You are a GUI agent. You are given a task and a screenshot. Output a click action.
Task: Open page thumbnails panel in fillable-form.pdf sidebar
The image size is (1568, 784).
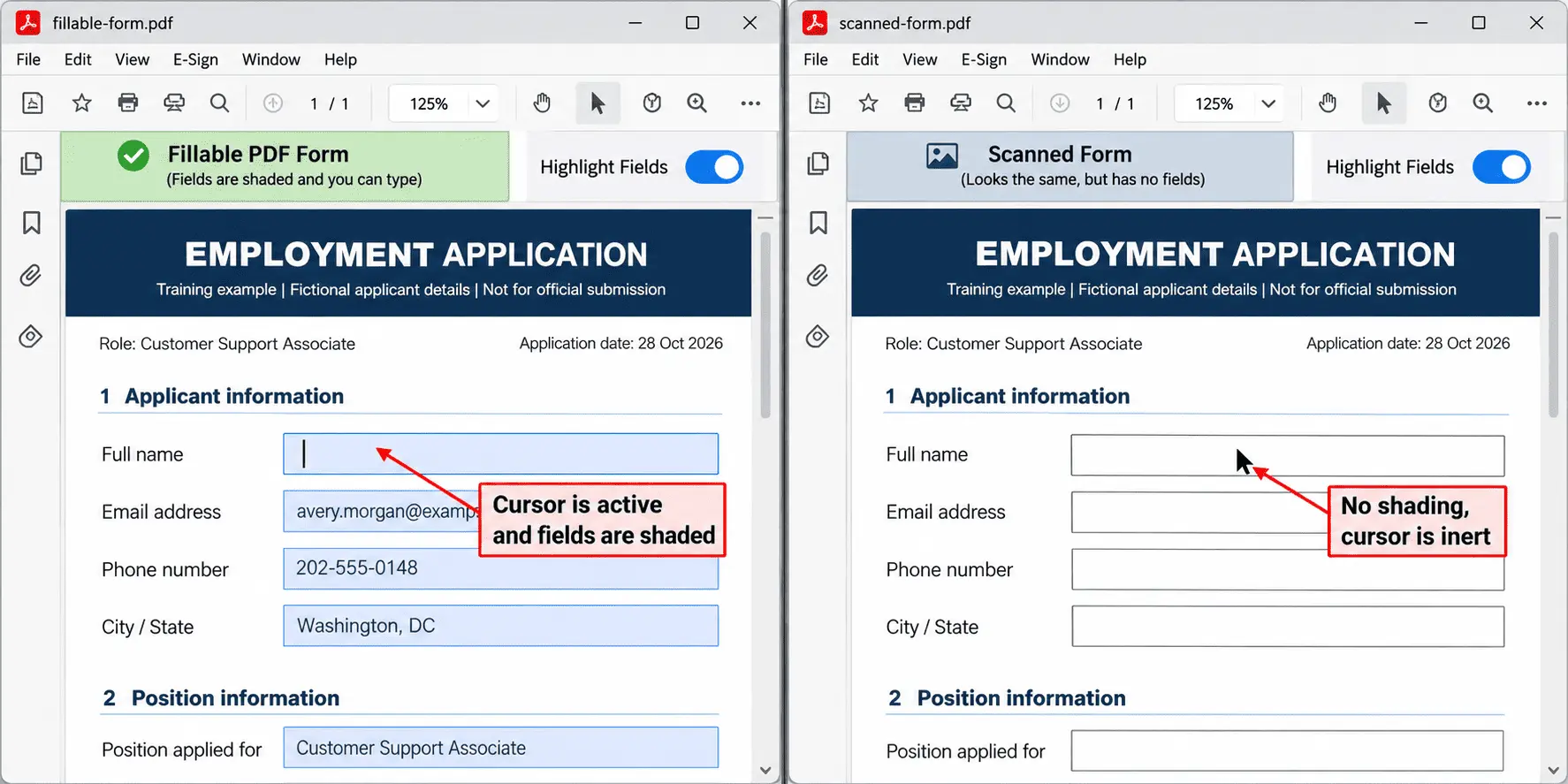click(x=31, y=164)
